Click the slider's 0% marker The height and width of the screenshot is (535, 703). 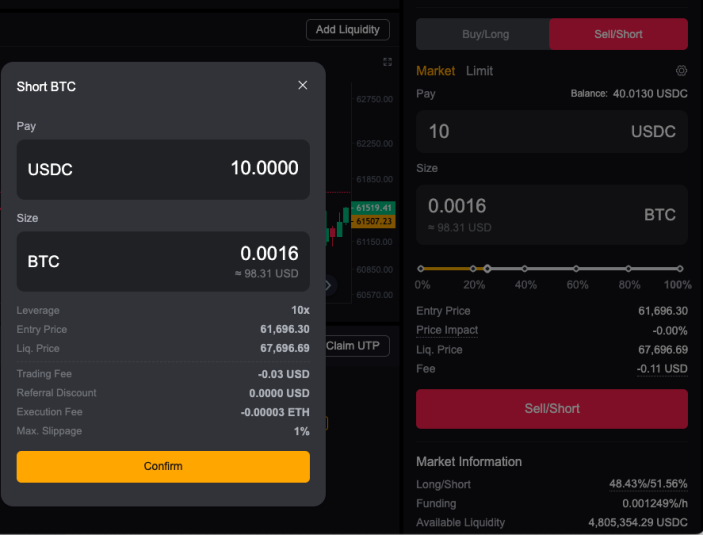[421, 269]
